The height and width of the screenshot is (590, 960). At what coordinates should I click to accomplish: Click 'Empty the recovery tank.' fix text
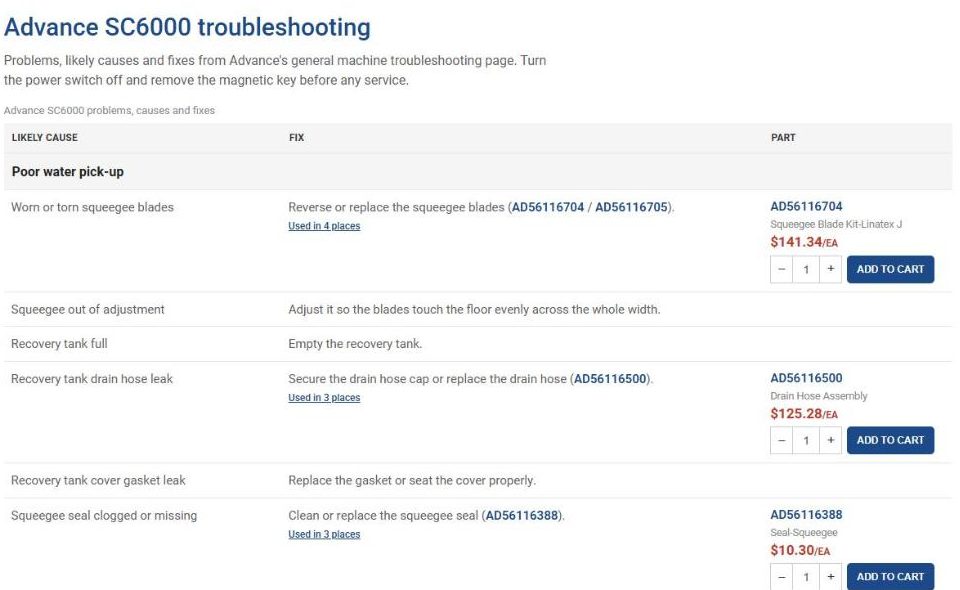[x=355, y=344]
